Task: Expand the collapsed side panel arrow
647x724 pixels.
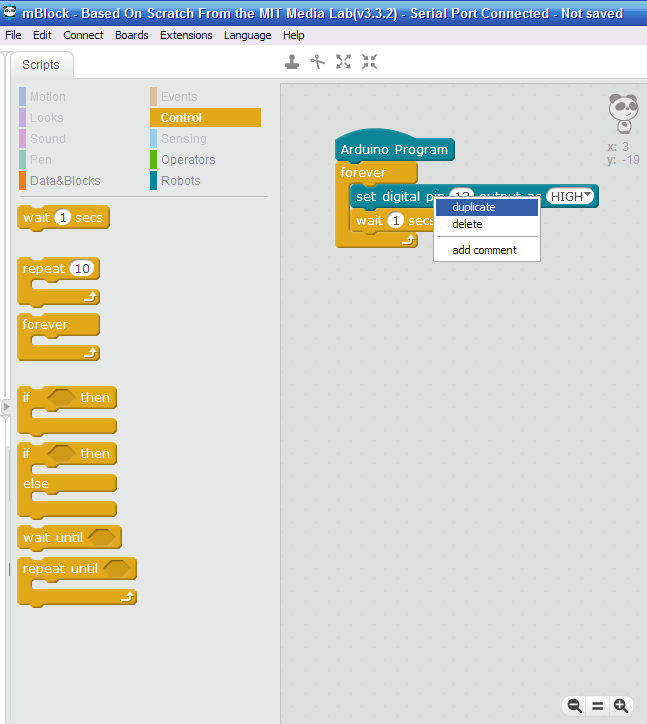Action: point(6,407)
